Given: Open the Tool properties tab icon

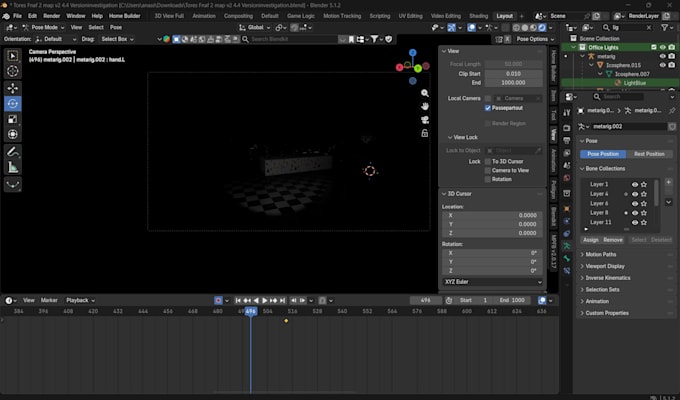Looking at the screenshot, I should 566,112.
